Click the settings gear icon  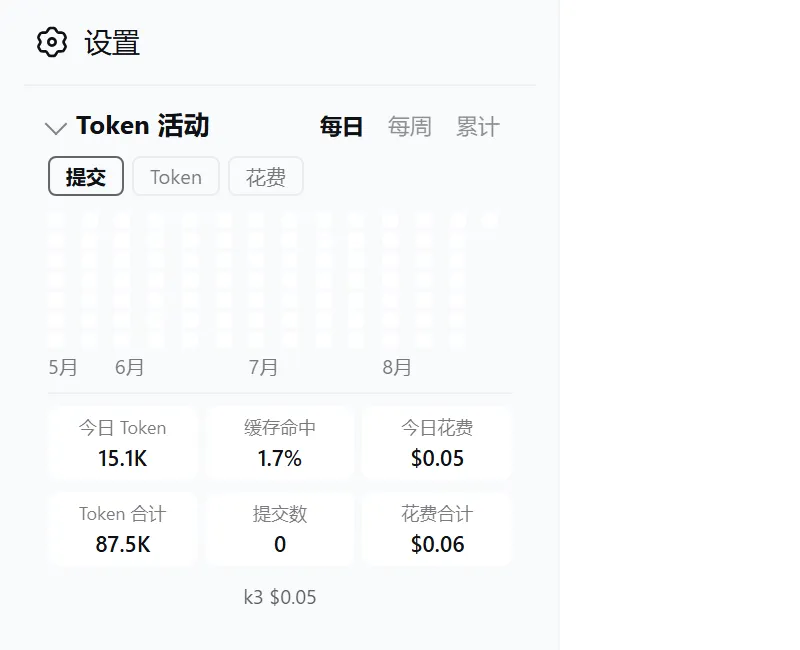click(52, 42)
